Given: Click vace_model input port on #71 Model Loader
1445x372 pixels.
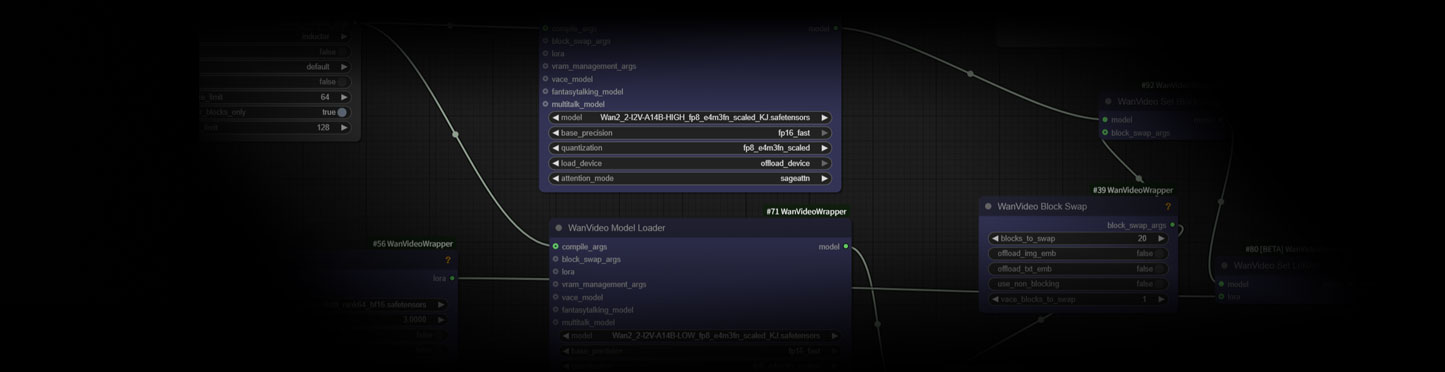Looking at the screenshot, I should tap(555, 297).
